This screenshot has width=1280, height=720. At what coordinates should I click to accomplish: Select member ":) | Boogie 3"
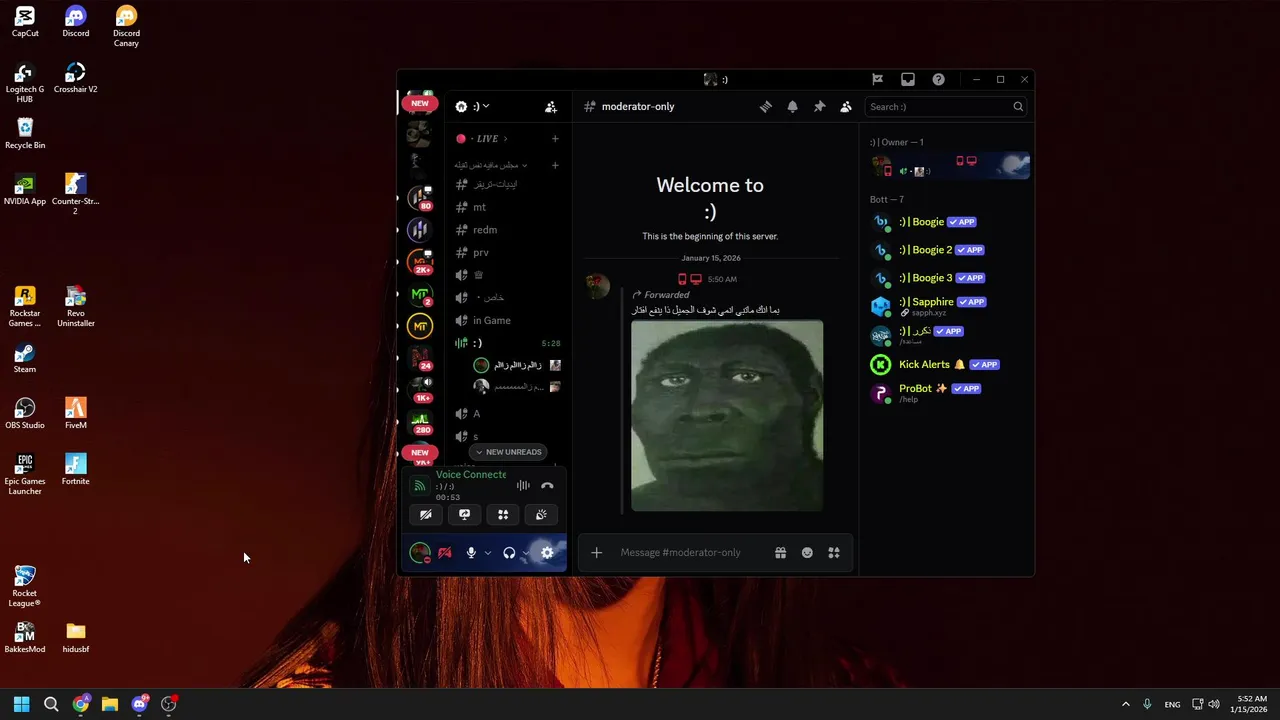click(x=948, y=278)
